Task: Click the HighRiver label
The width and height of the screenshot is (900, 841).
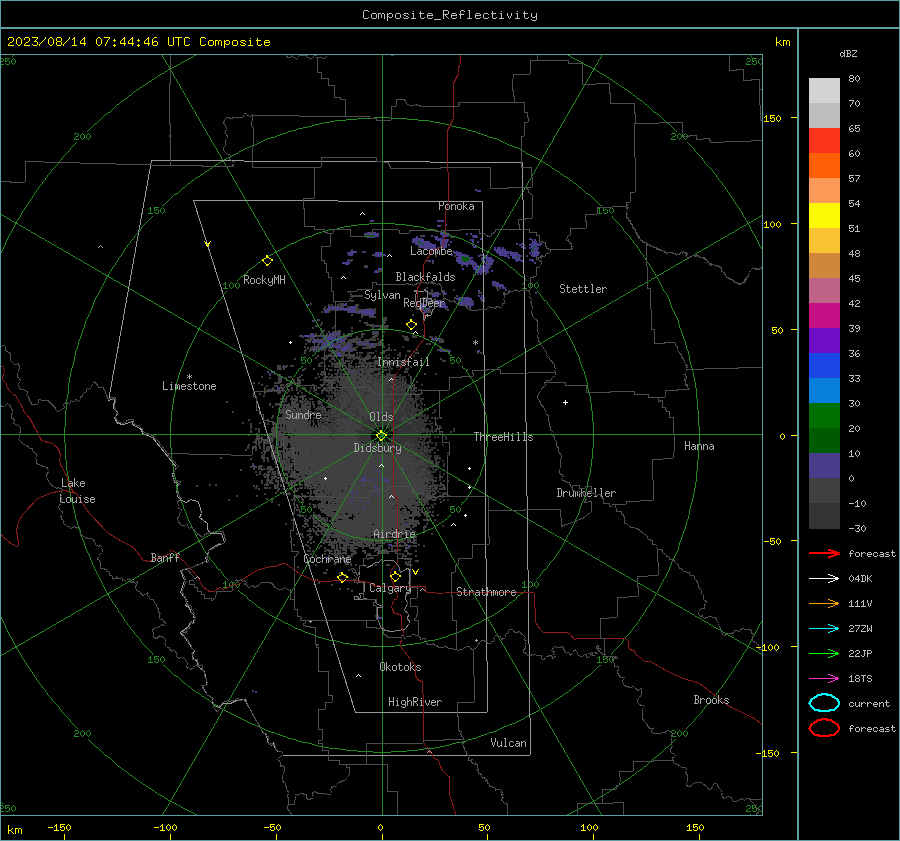Action: coord(415,702)
